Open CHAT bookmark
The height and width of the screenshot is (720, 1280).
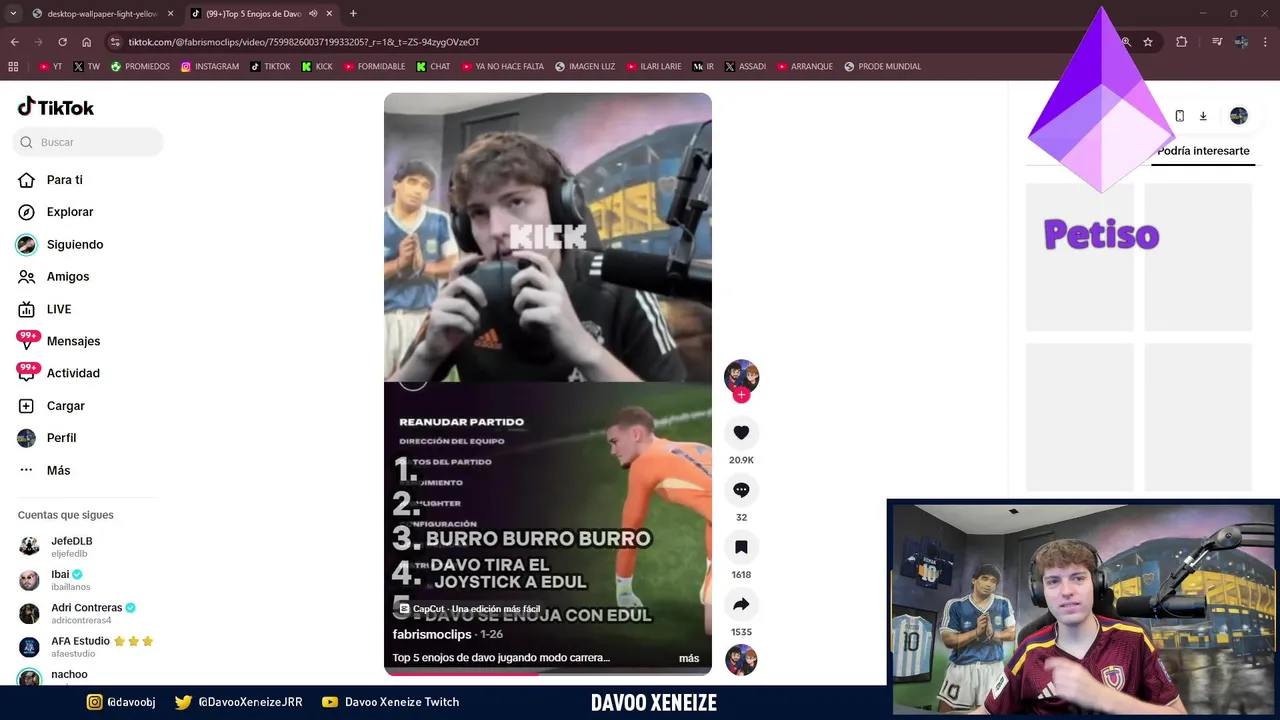(x=433, y=67)
